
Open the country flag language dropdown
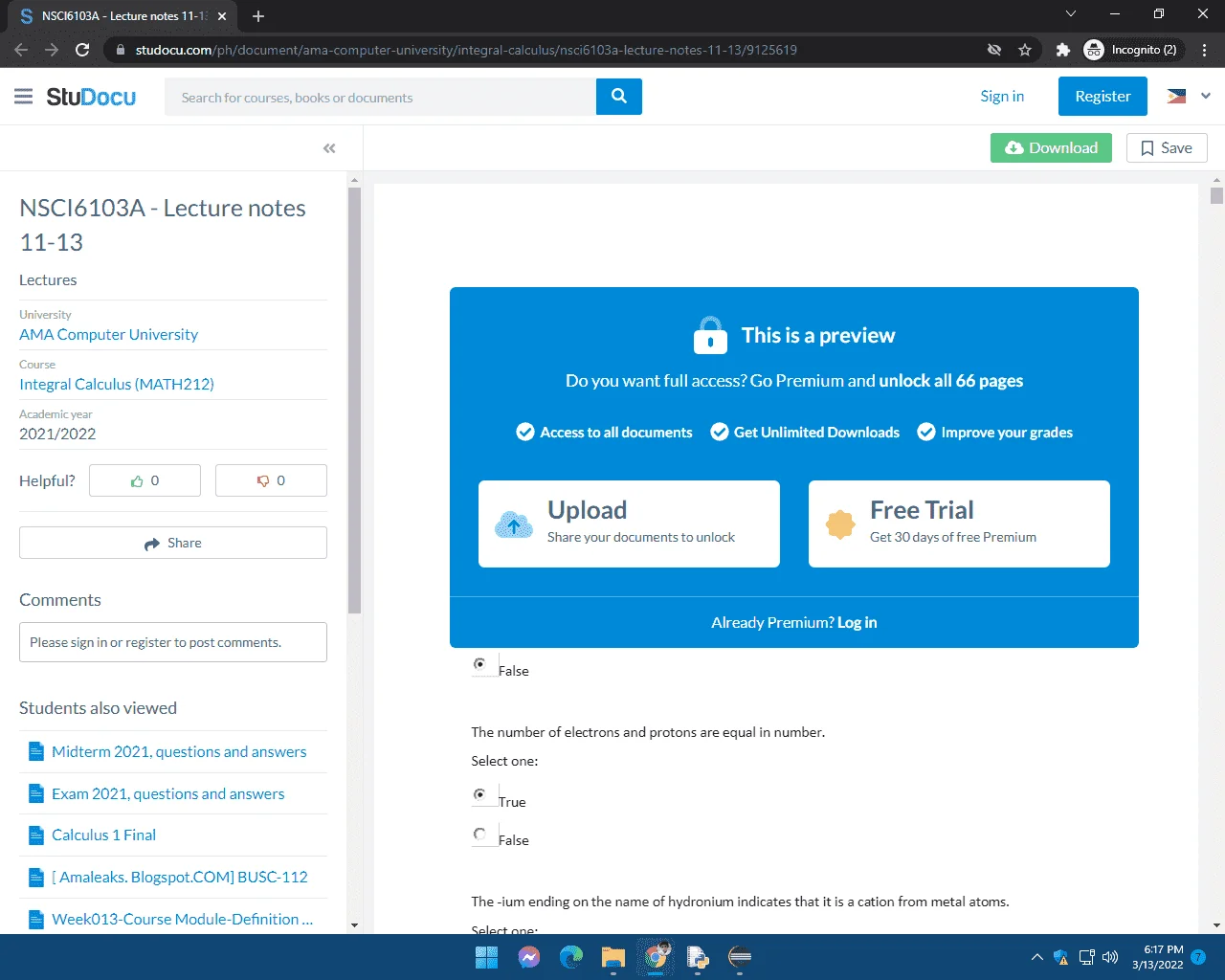pos(1189,96)
